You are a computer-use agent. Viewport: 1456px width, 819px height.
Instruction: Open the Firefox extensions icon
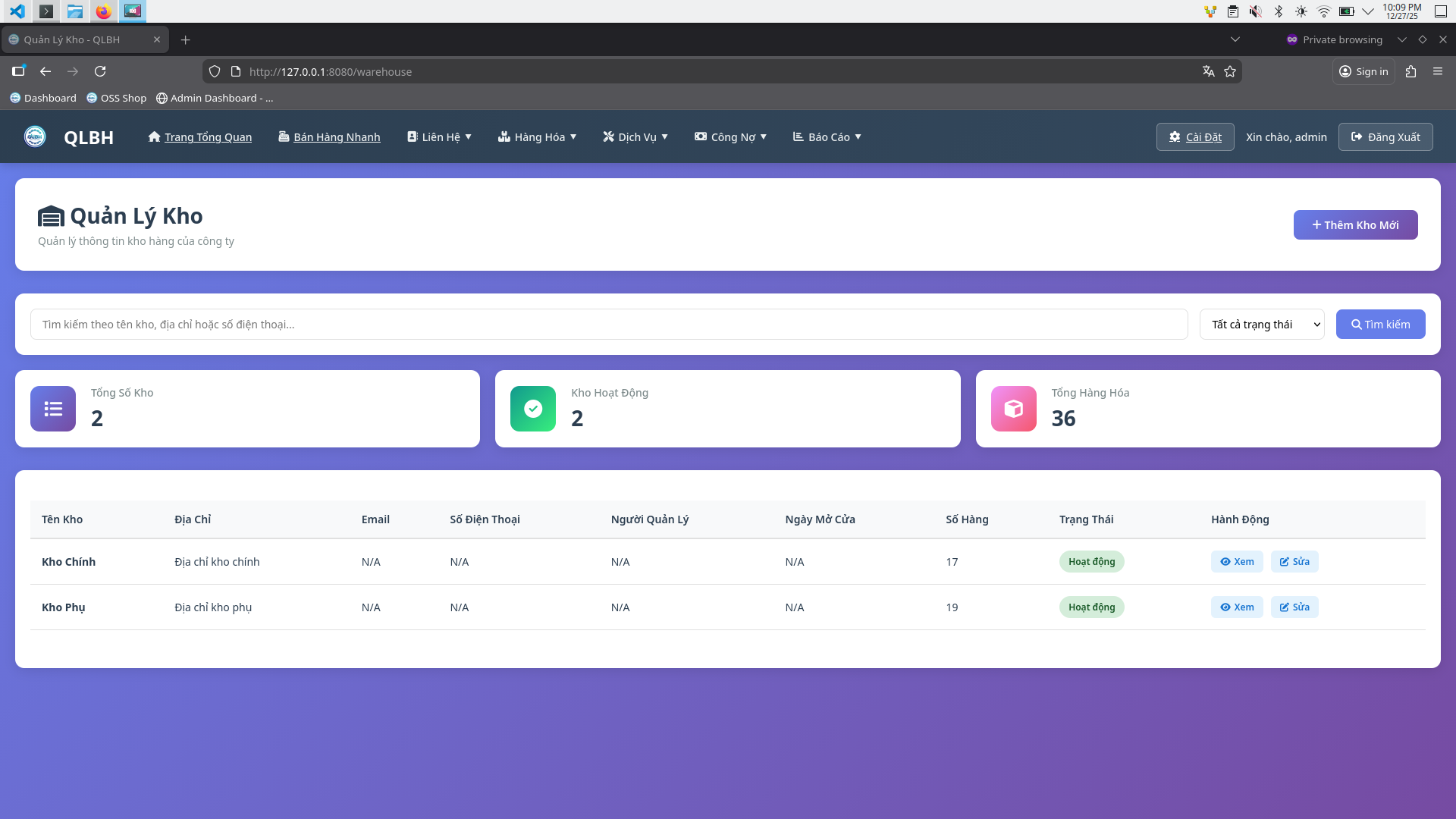pyautogui.click(x=1410, y=71)
